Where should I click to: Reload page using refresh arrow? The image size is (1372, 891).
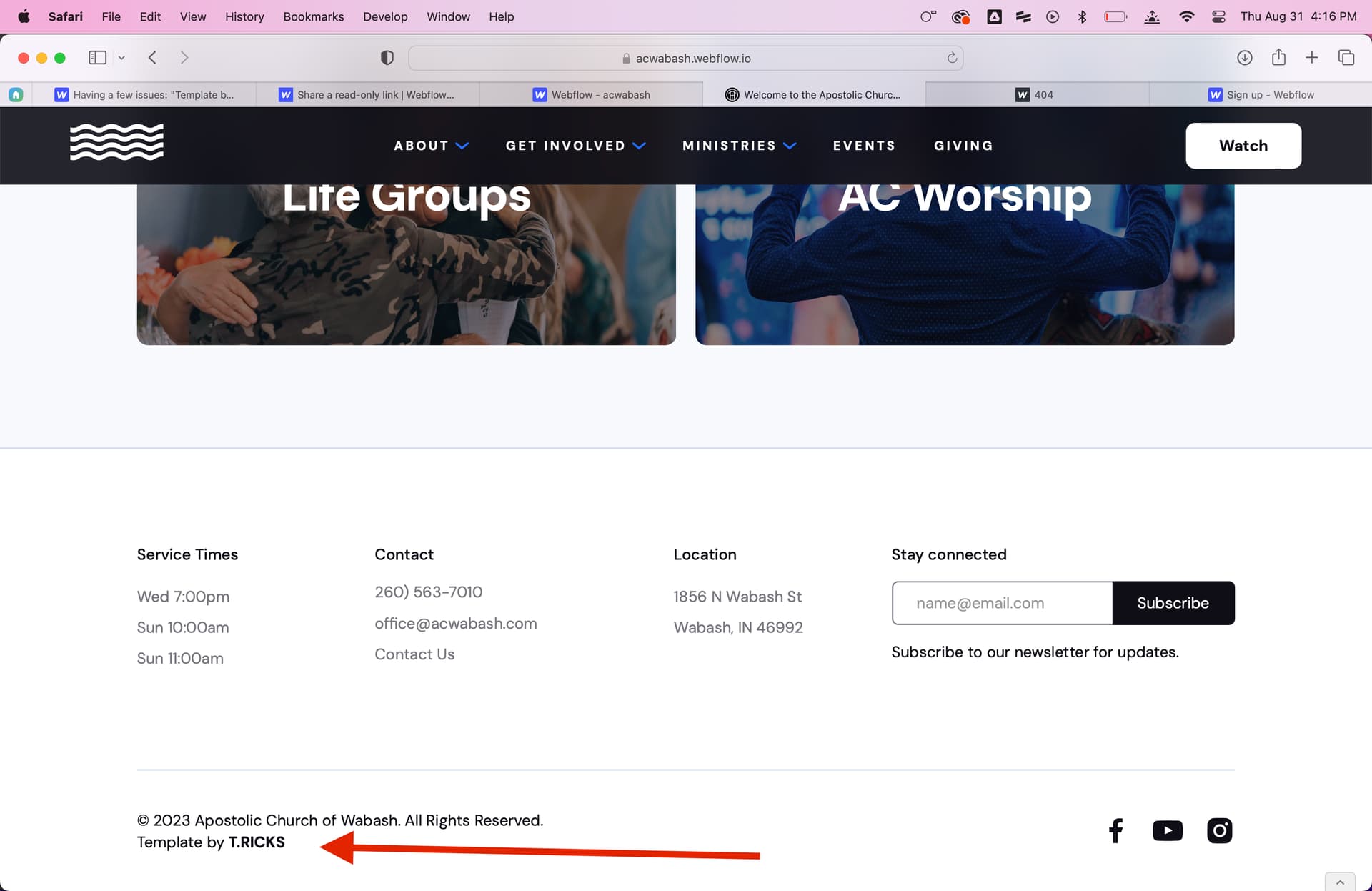tap(952, 58)
